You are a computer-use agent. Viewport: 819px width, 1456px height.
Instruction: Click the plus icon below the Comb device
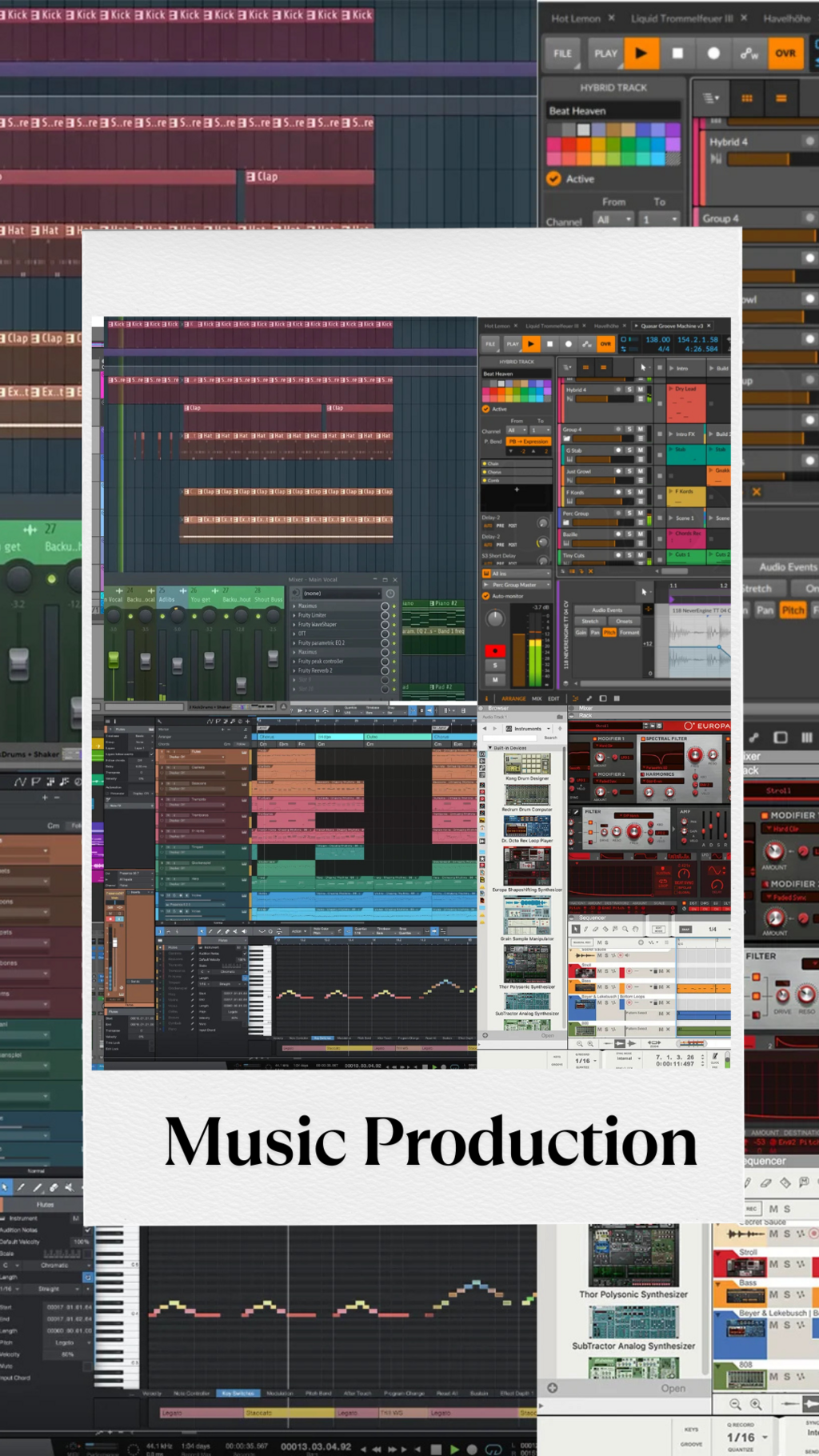(517, 489)
